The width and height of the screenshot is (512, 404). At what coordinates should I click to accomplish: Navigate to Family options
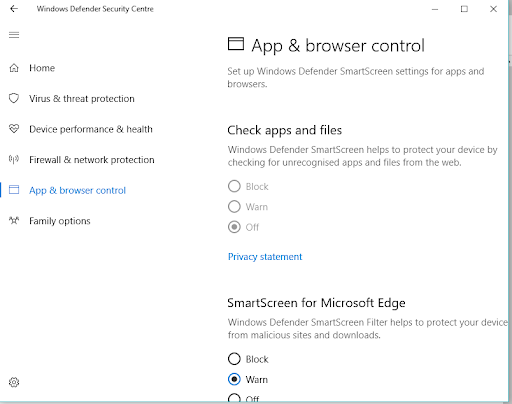pos(60,221)
